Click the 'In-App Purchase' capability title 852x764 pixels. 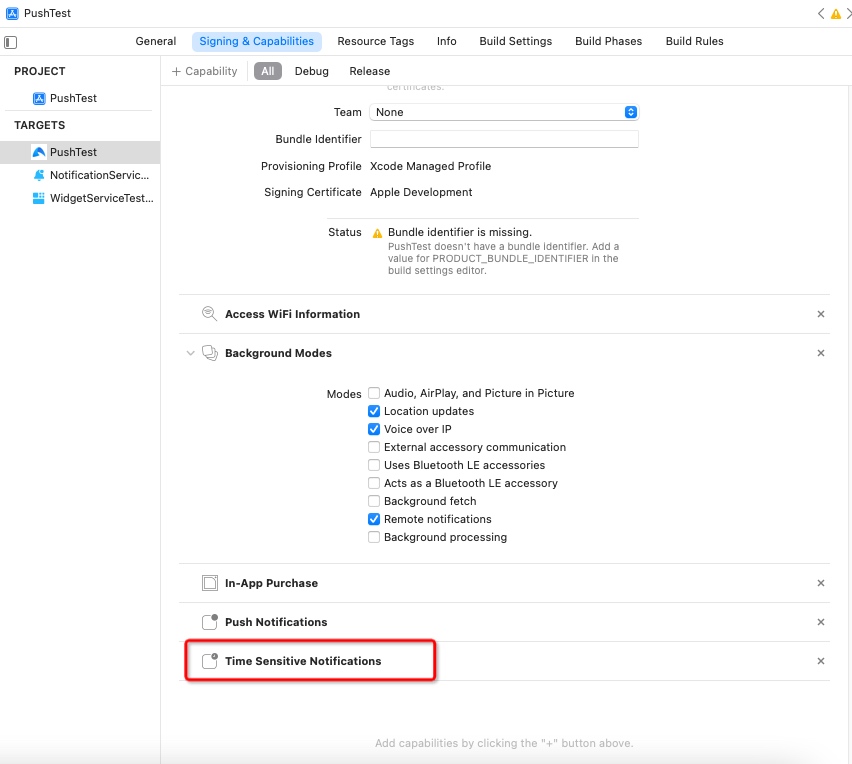click(271, 583)
